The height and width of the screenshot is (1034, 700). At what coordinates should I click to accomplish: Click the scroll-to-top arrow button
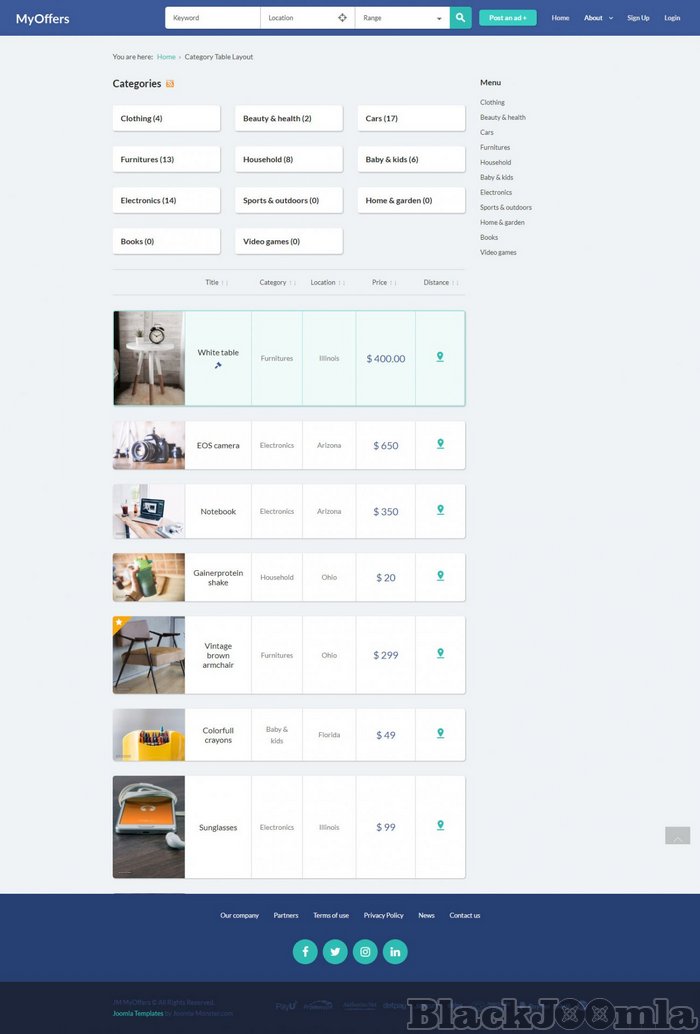coord(677,836)
